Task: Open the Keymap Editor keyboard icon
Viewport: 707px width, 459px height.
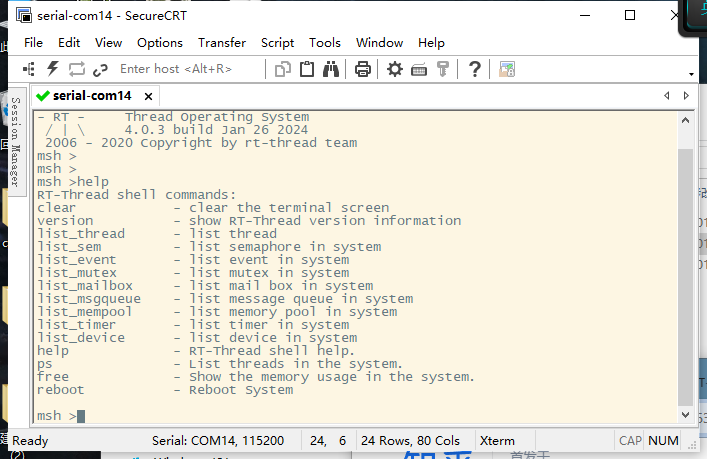Action: (419, 70)
